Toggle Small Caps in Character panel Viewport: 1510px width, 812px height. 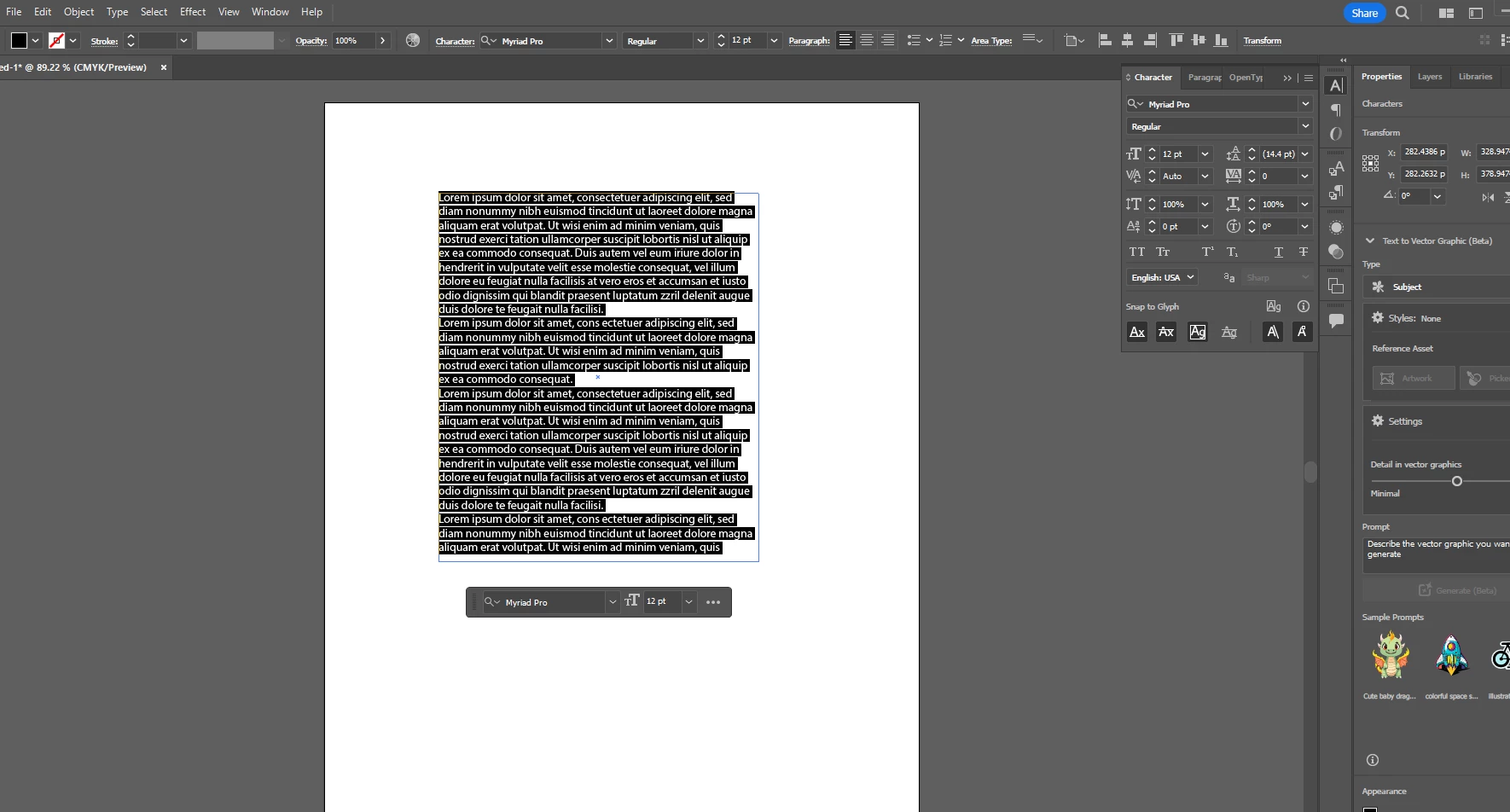1163,252
